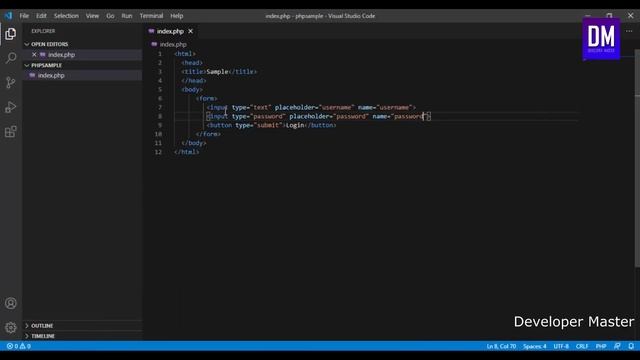640x360 pixels.
Task: Click PHP language mode in status bar
Action: coord(601,346)
